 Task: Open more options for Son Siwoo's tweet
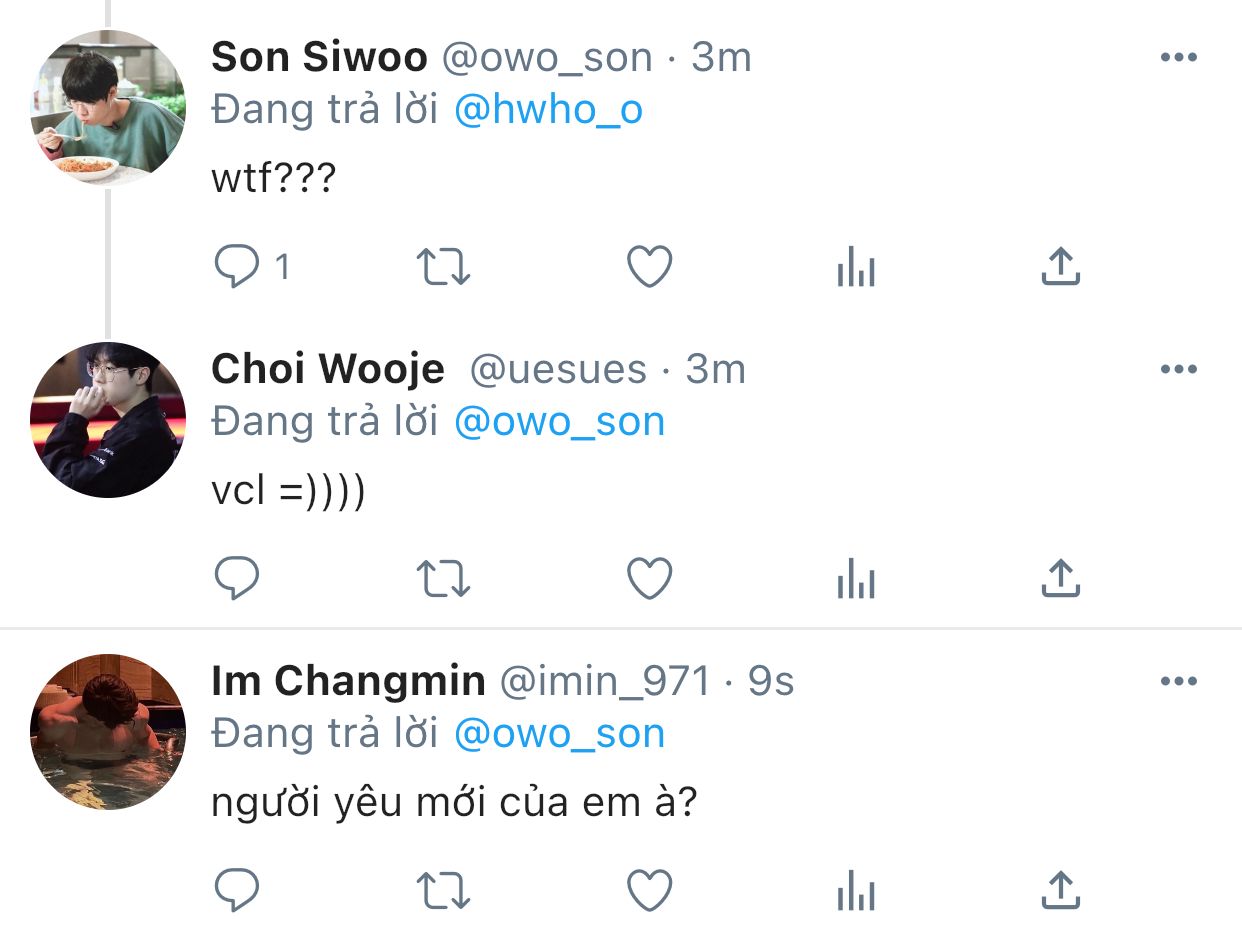pyautogui.click(x=1178, y=57)
